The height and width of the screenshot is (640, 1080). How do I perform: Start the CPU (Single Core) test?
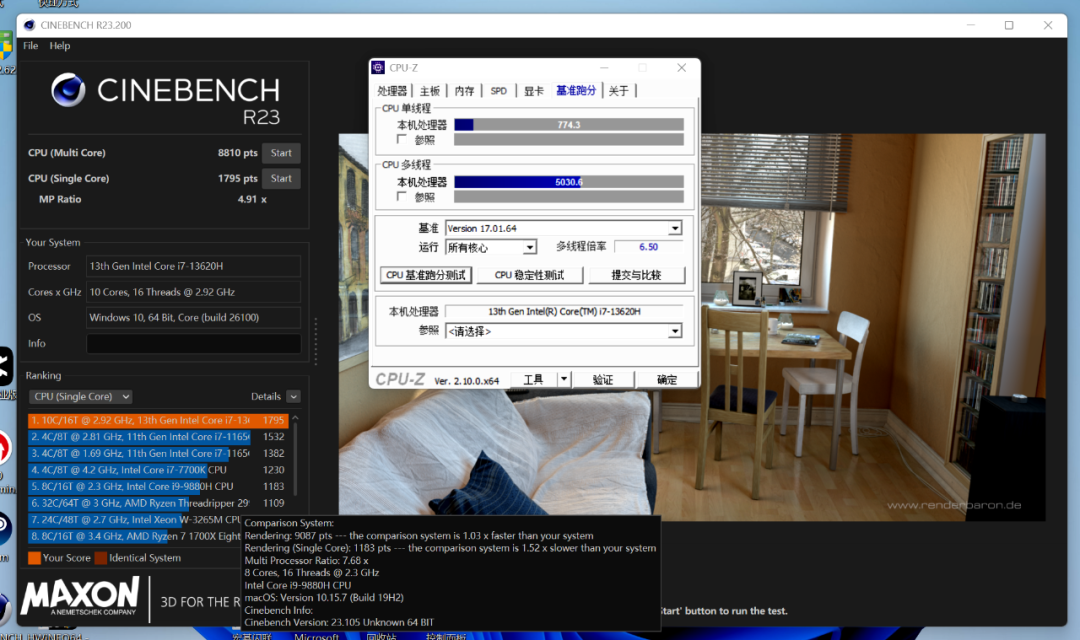click(x=281, y=178)
